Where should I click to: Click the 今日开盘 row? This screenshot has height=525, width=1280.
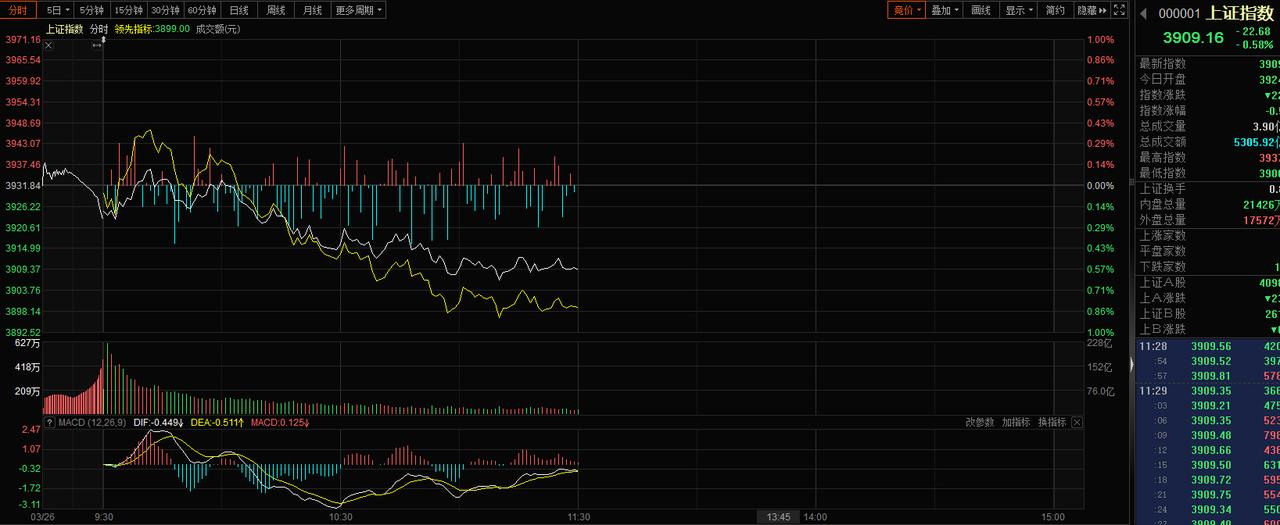point(1206,79)
